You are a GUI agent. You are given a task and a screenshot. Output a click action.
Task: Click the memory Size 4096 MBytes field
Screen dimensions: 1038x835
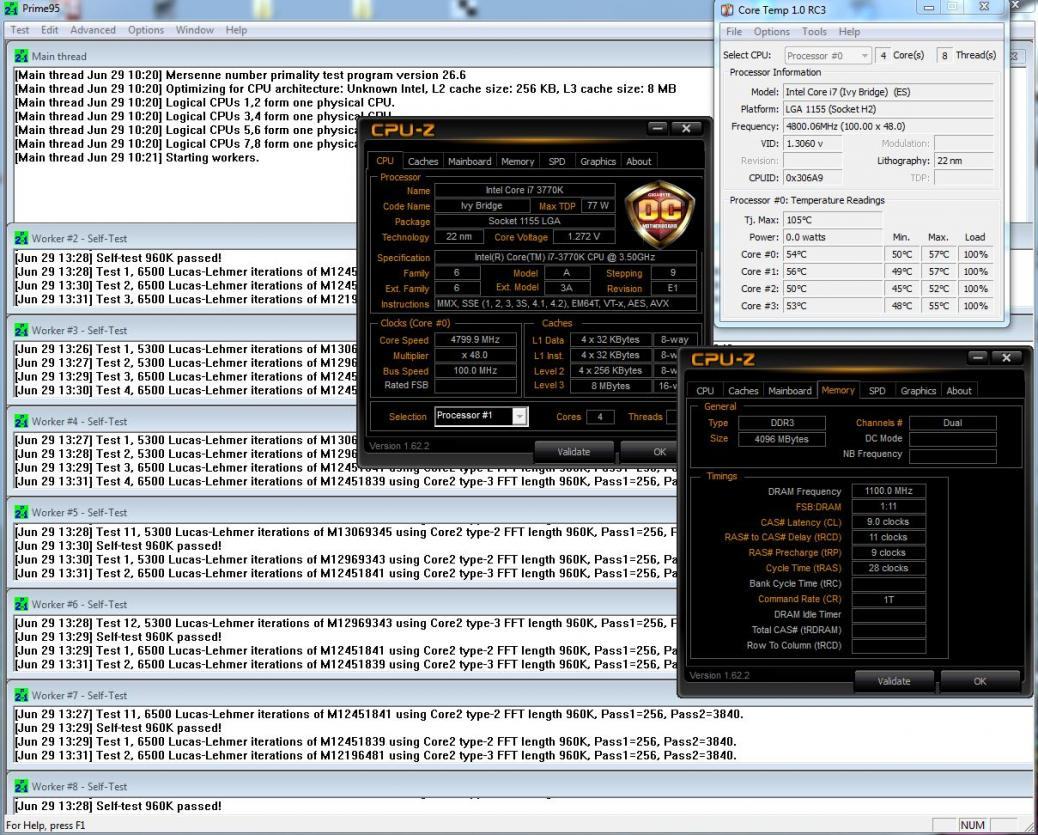[x=782, y=439]
